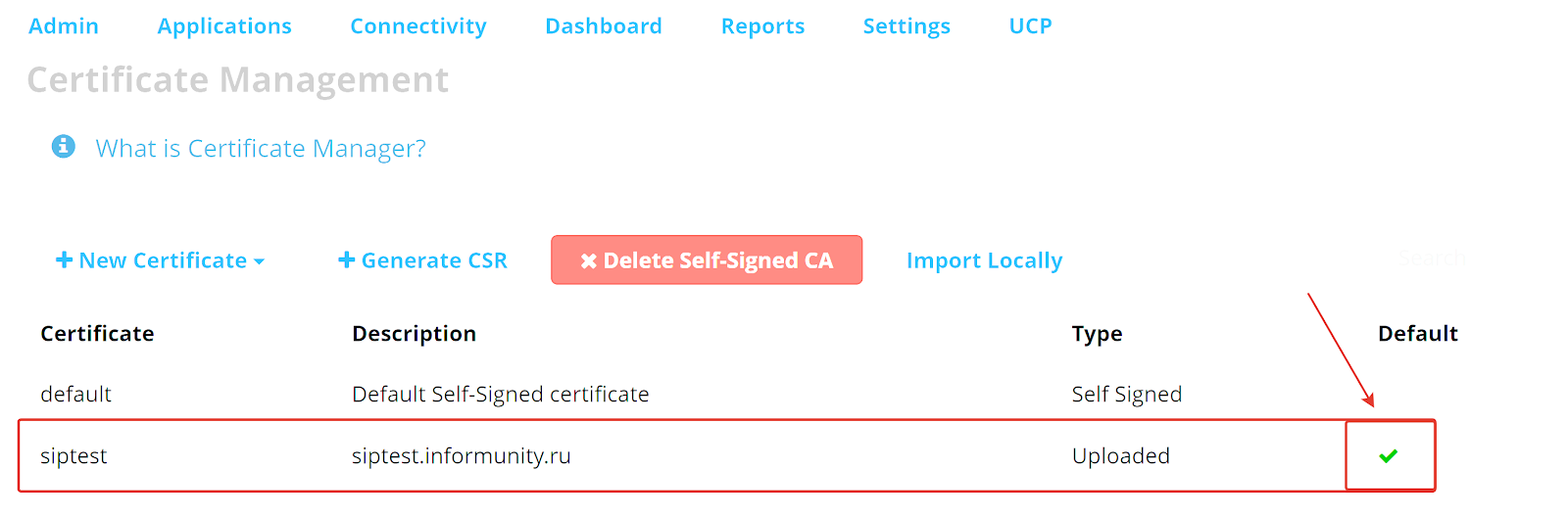Open the UCP menu
1568x517 pixels.
(x=1031, y=26)
